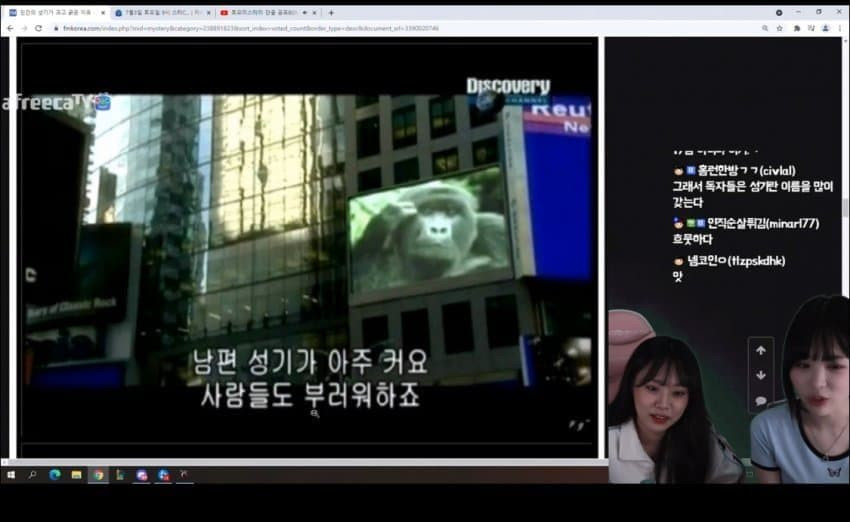This screenshot has width=850, height=522.
Task: Open Windows taskbar search
Action: tap(32, 475)
